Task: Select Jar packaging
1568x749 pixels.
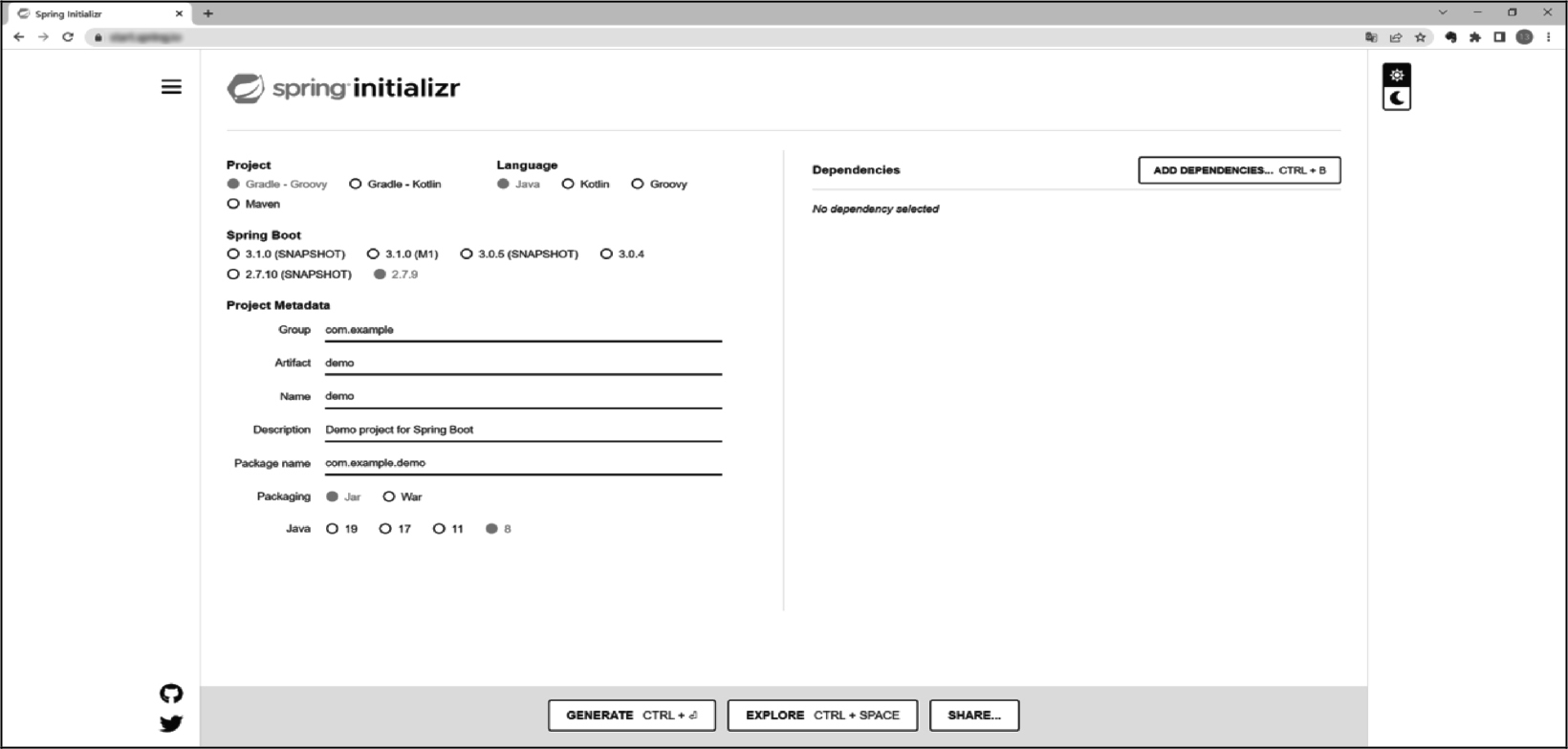Action: pyautogui.click(x=343, y=496)
